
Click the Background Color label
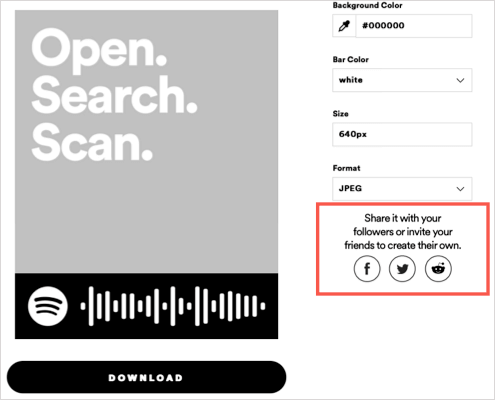point(367,5)
